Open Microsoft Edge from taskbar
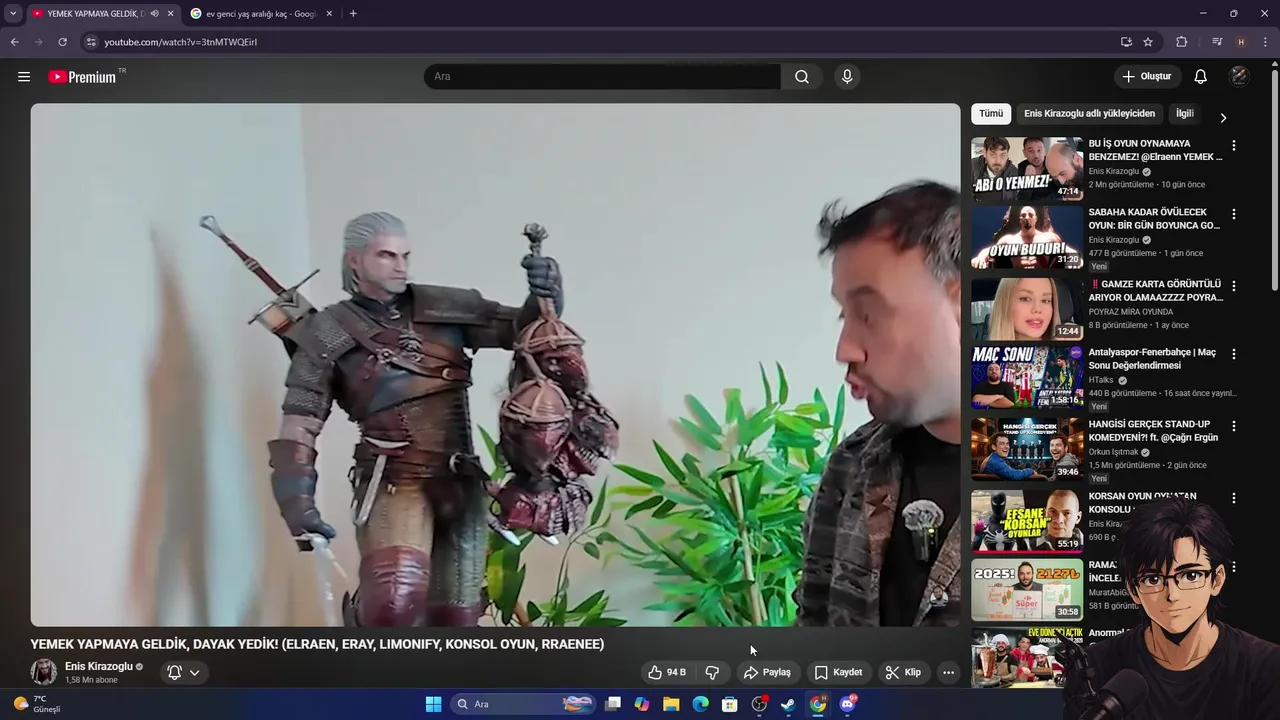This screenshot has height=720, width=1280. (x=701, y=704)
